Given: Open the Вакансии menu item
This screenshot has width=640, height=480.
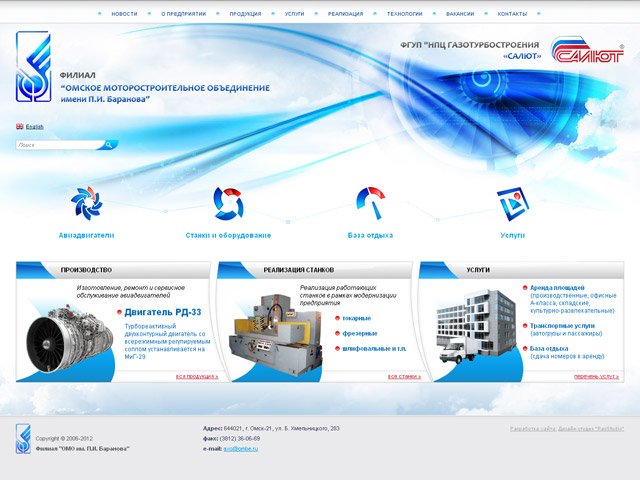Looking at the screenshot, I should tap(460, 14).
